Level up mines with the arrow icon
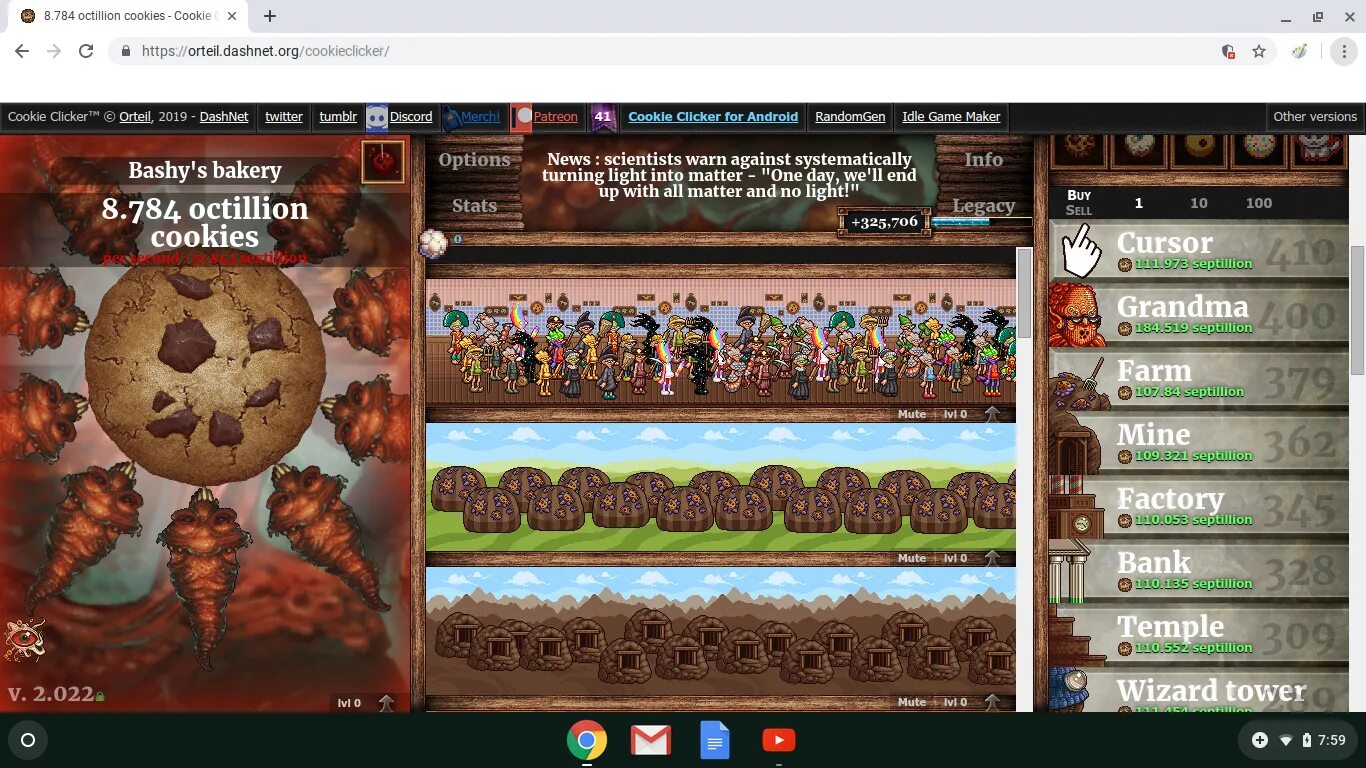Image resolution: width=1366 pixels, height=768 pixels. coord(992,702)
